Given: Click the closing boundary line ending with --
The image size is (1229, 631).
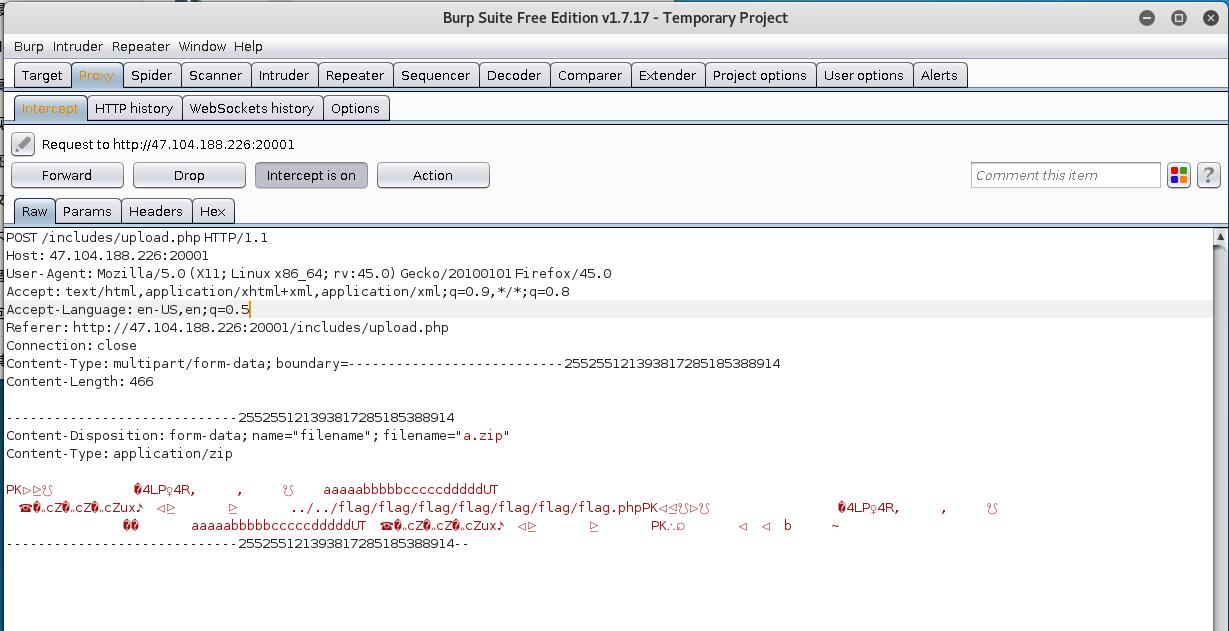Looking at the screenshot, I should tap(238, 544).
